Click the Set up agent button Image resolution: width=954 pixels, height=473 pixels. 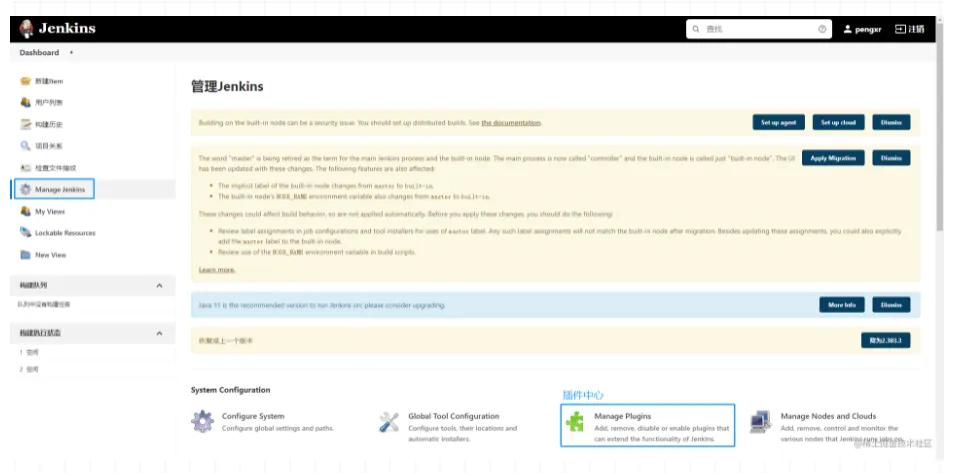(x=778, y=122)
